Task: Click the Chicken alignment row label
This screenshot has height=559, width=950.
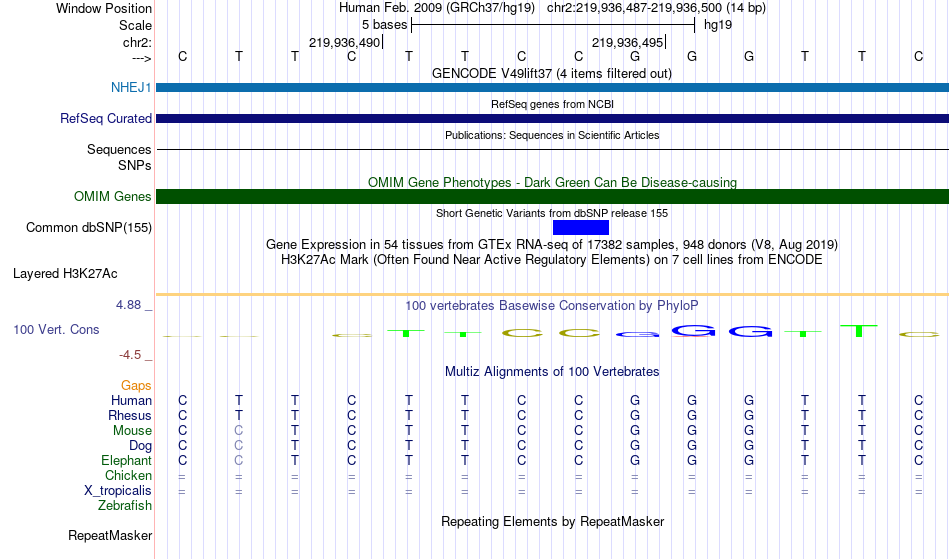Action: click(128, 476)
